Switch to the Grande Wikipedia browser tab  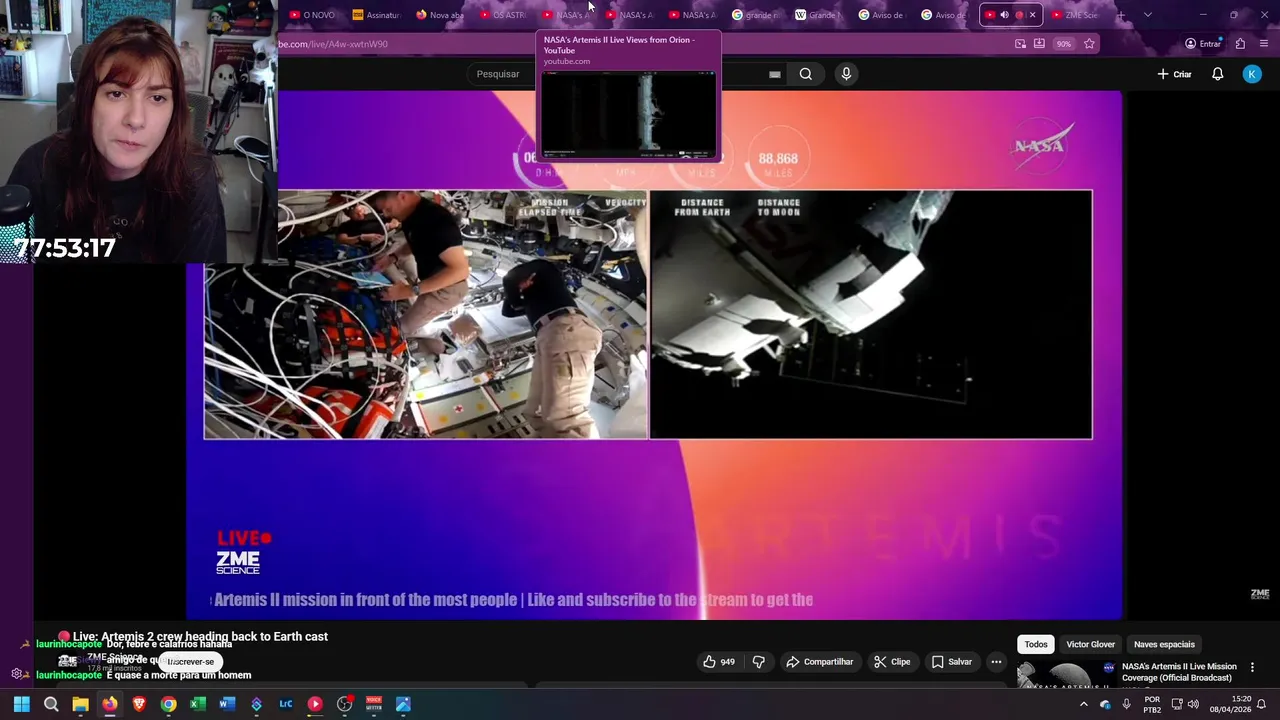(x=818, y=15)
